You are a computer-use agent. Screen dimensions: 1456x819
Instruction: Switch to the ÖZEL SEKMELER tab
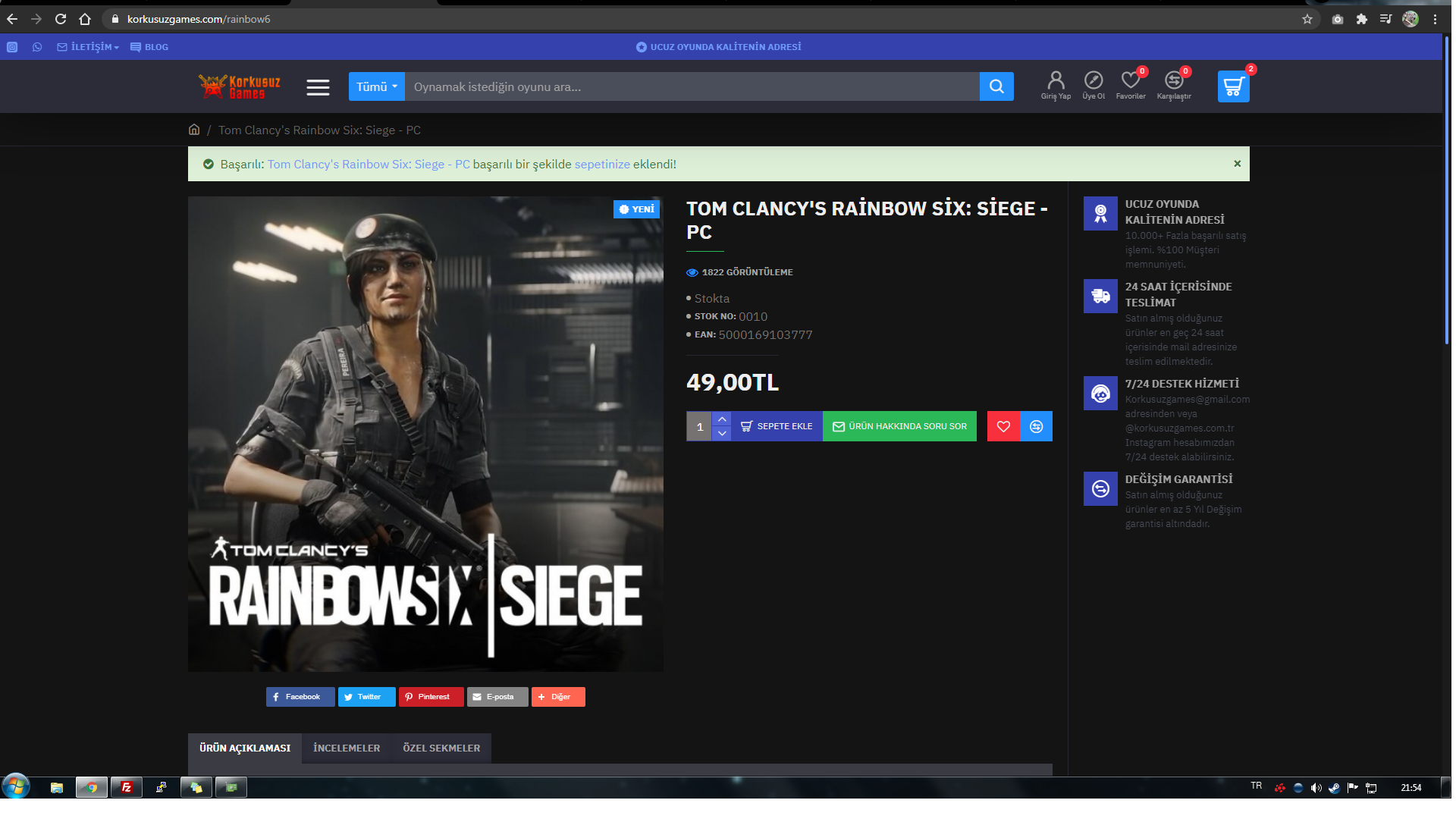click(441, 748)
